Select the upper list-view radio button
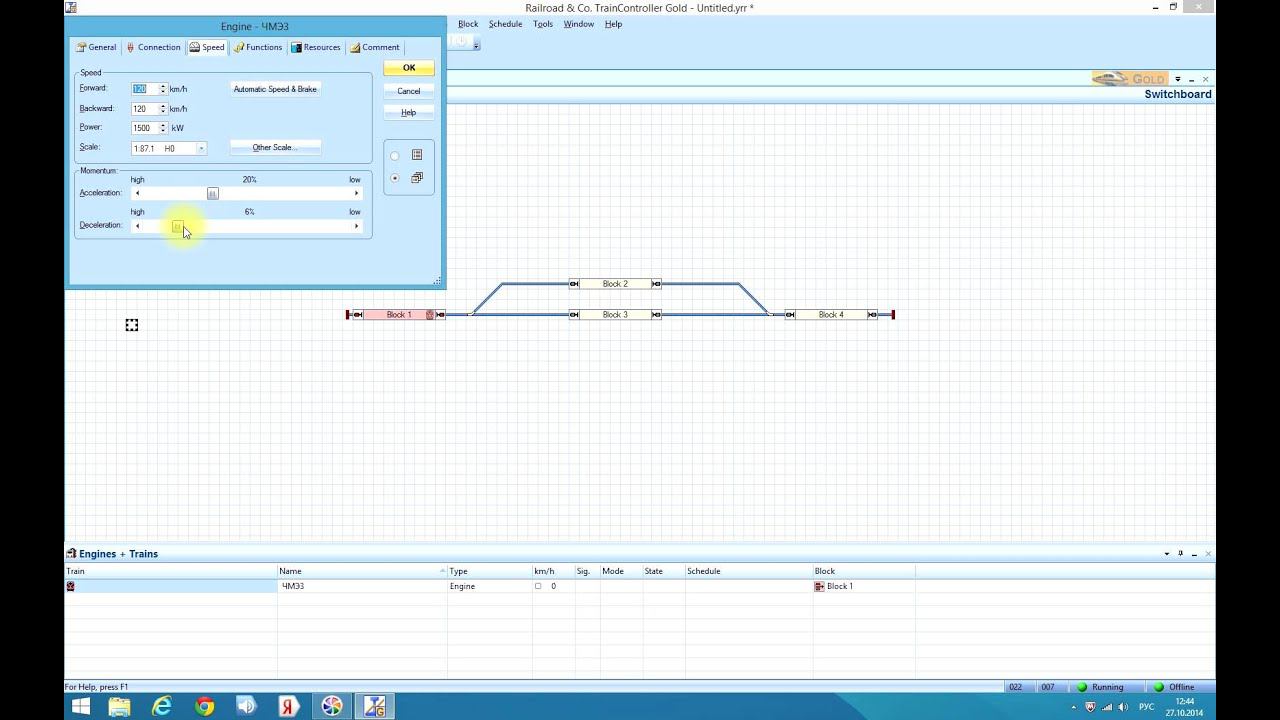Screen dimensions: 1280x720 394,156
